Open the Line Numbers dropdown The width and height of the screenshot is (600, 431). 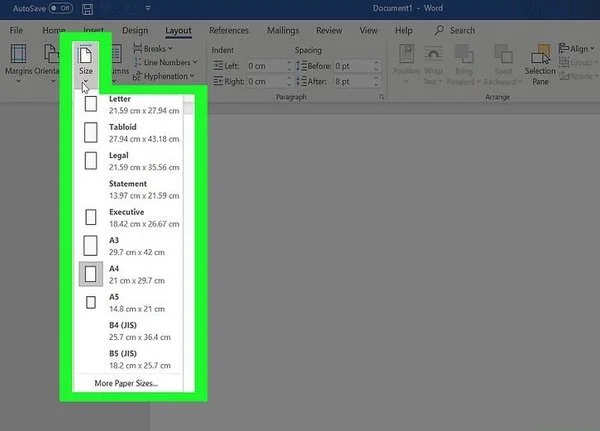click(x=165, y=62)
